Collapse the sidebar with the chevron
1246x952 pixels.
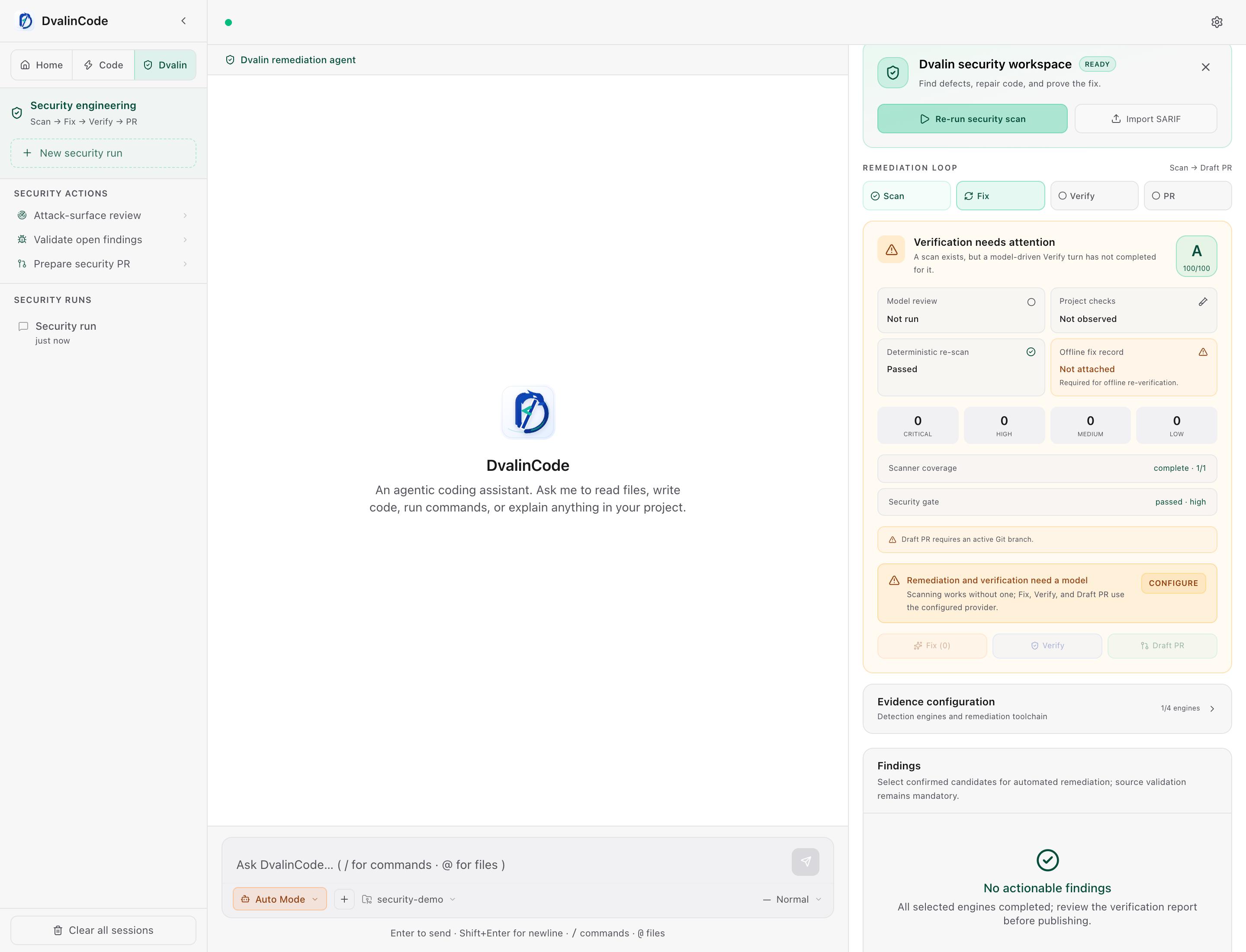[x=183, y=21]
